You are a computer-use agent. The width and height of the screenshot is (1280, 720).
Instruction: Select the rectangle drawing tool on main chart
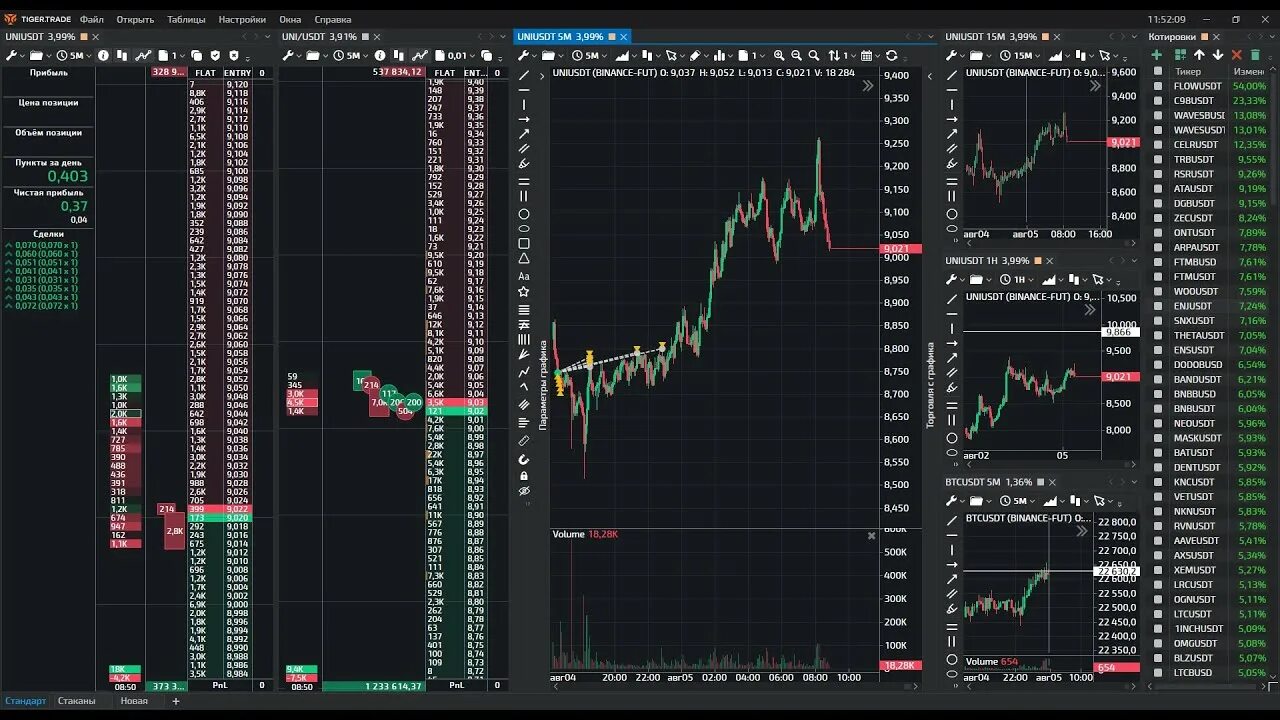click(524, 244)
